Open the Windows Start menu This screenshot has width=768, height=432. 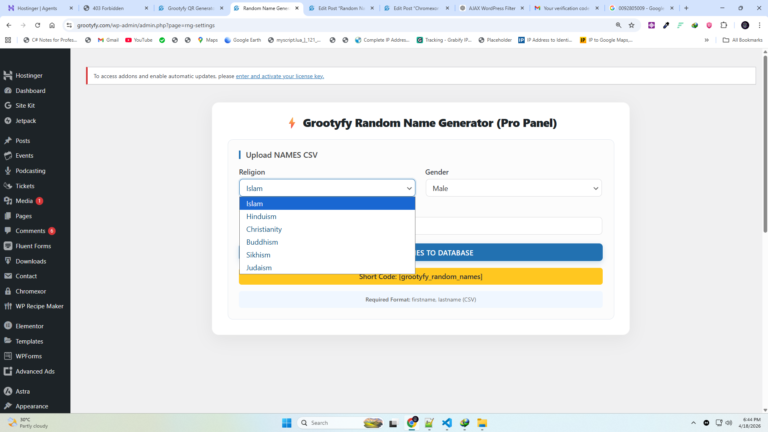287,423
